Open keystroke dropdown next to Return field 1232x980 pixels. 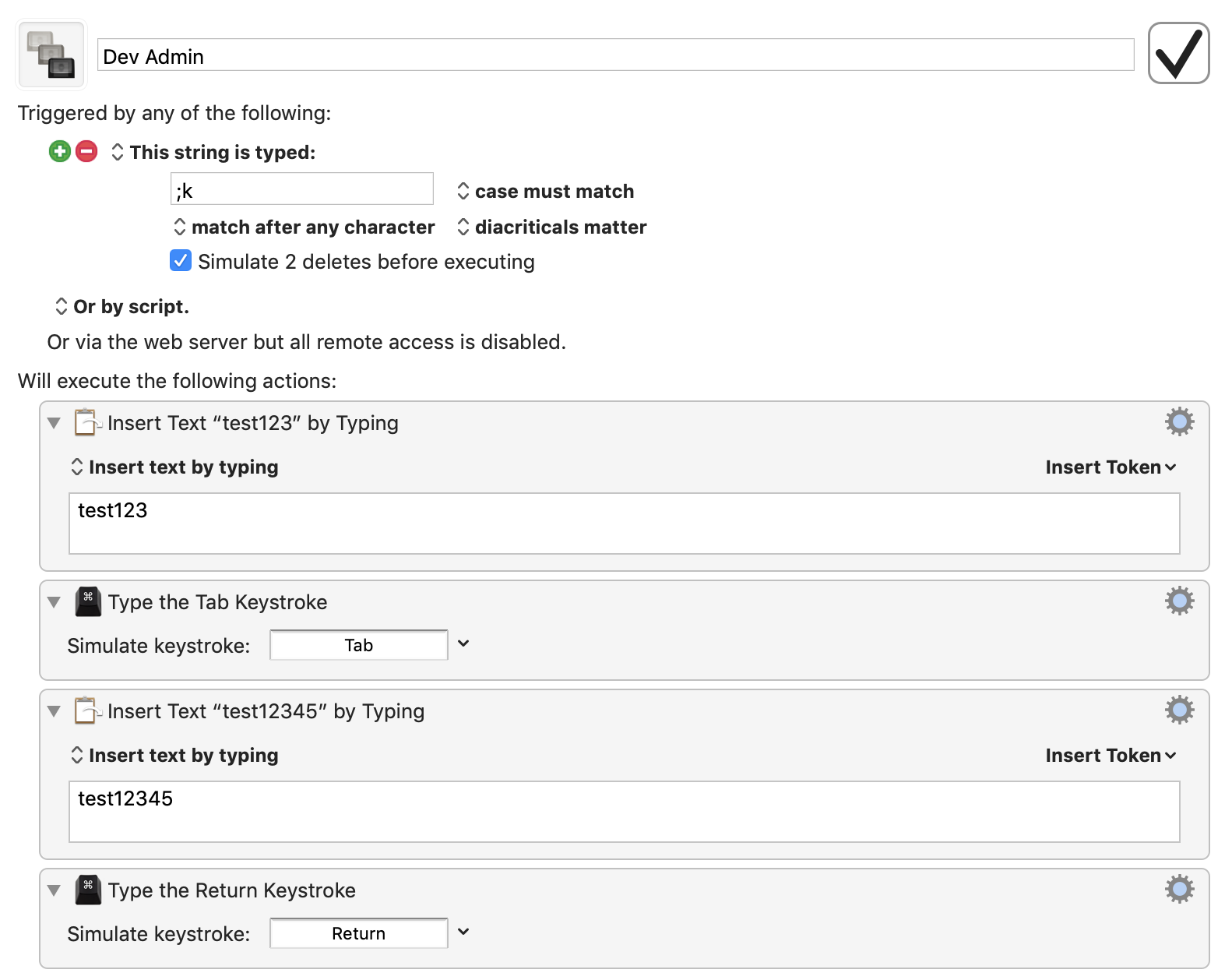[463, 932]
